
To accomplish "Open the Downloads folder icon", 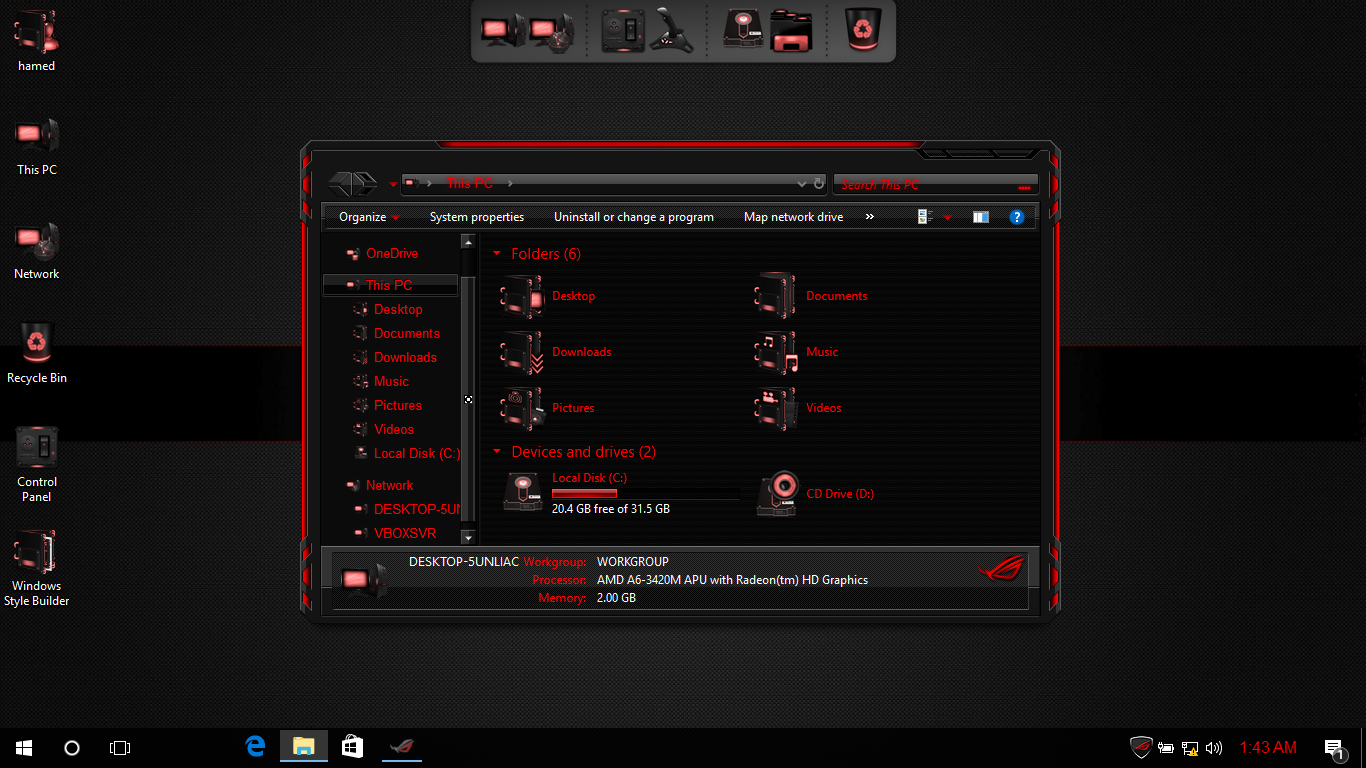I will pyautogui.click(x=521, y=352).
